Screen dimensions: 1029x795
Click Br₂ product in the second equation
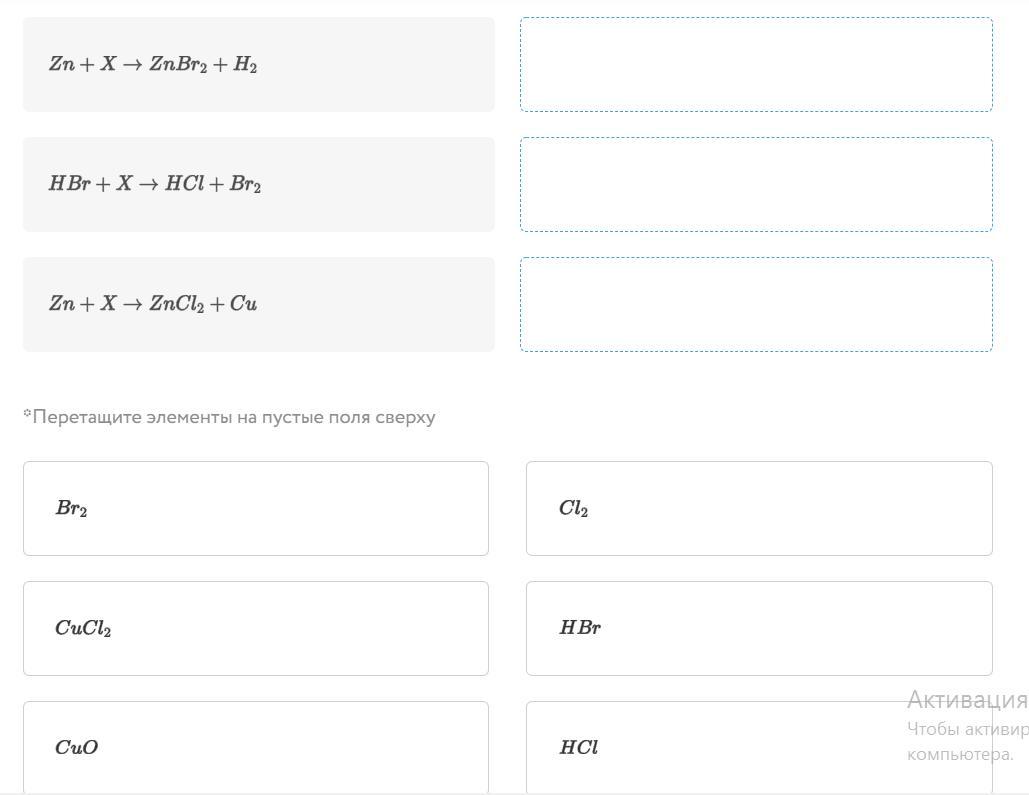pyautogui.click(x=245, y=185)
